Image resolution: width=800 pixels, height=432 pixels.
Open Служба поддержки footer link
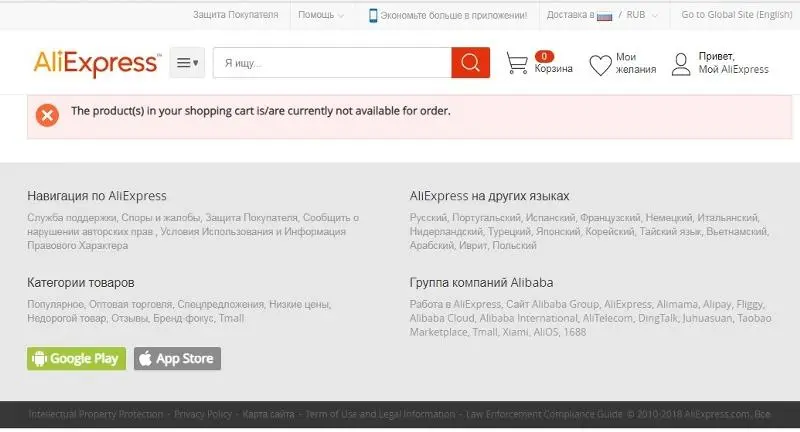pyautogui.click(x=71, y=218)
